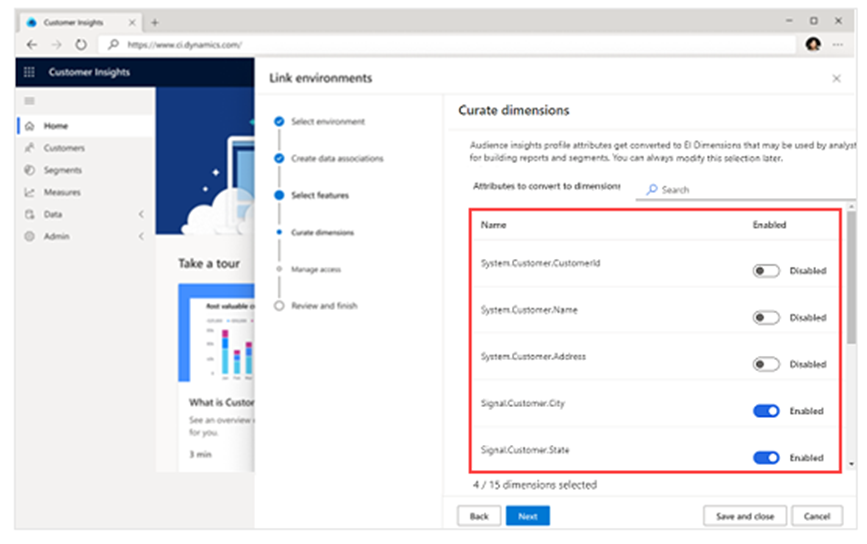Click the attributes Search field

pos(745,190)
